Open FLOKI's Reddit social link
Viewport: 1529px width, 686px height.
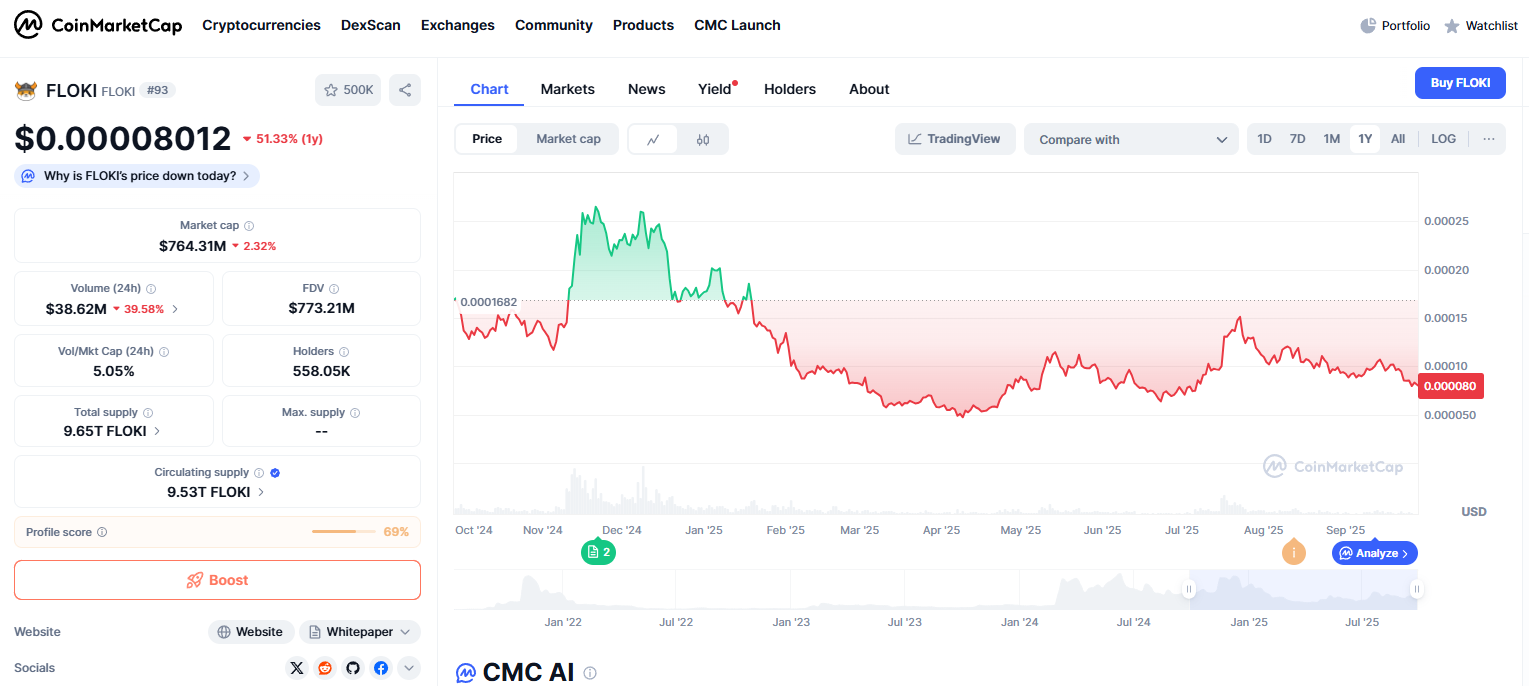pyautogui.click(x=324, y=668)
